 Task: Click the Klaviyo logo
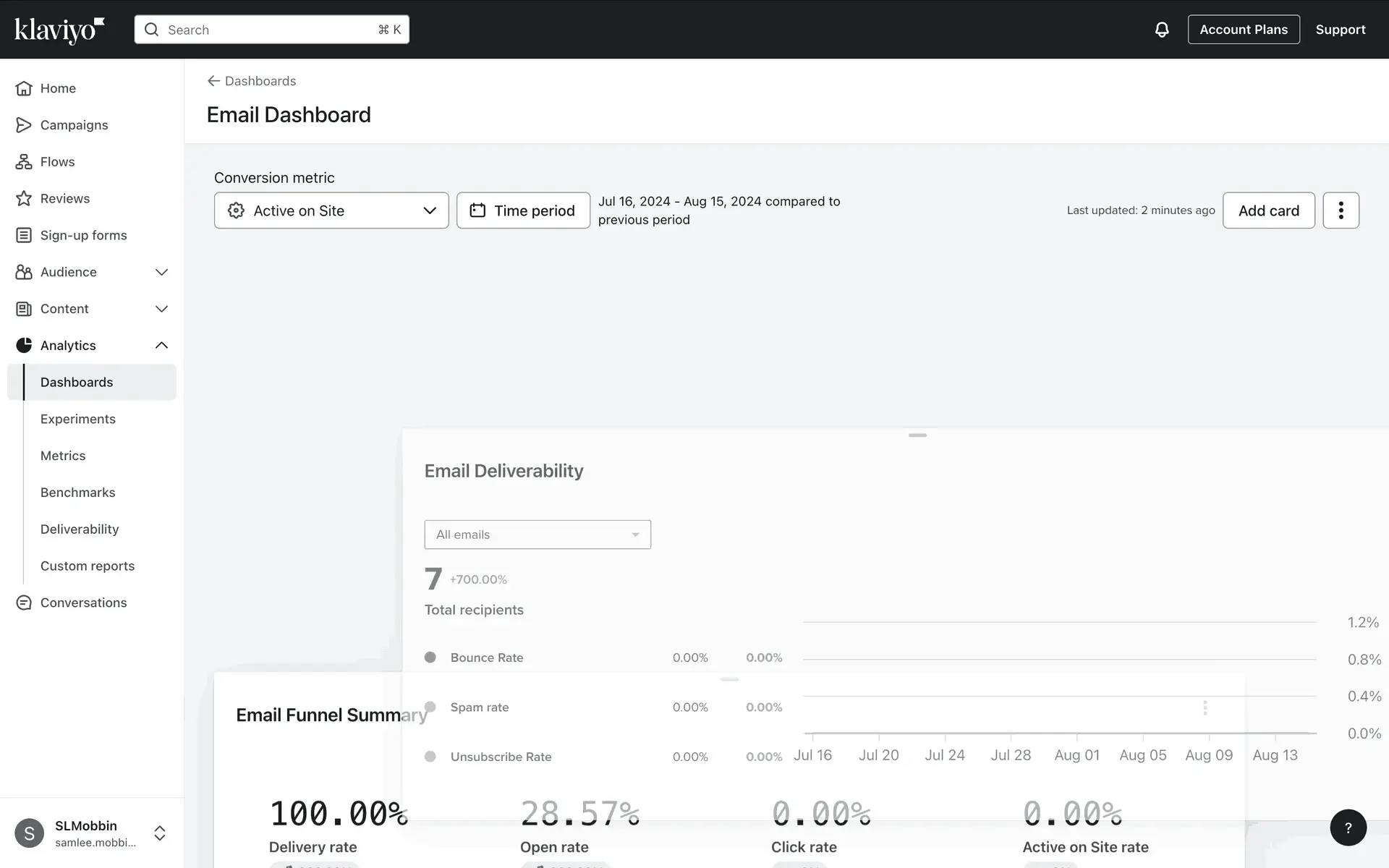(59, 30)
